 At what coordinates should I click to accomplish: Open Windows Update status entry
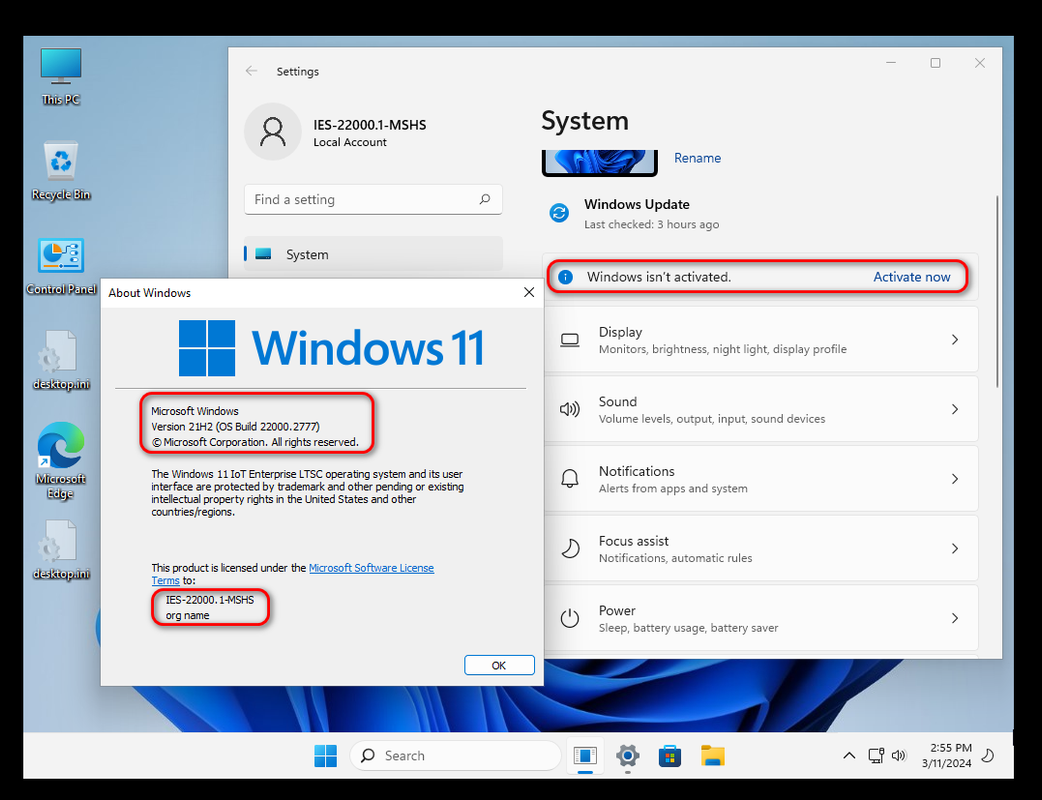click(x=637, y=213)
